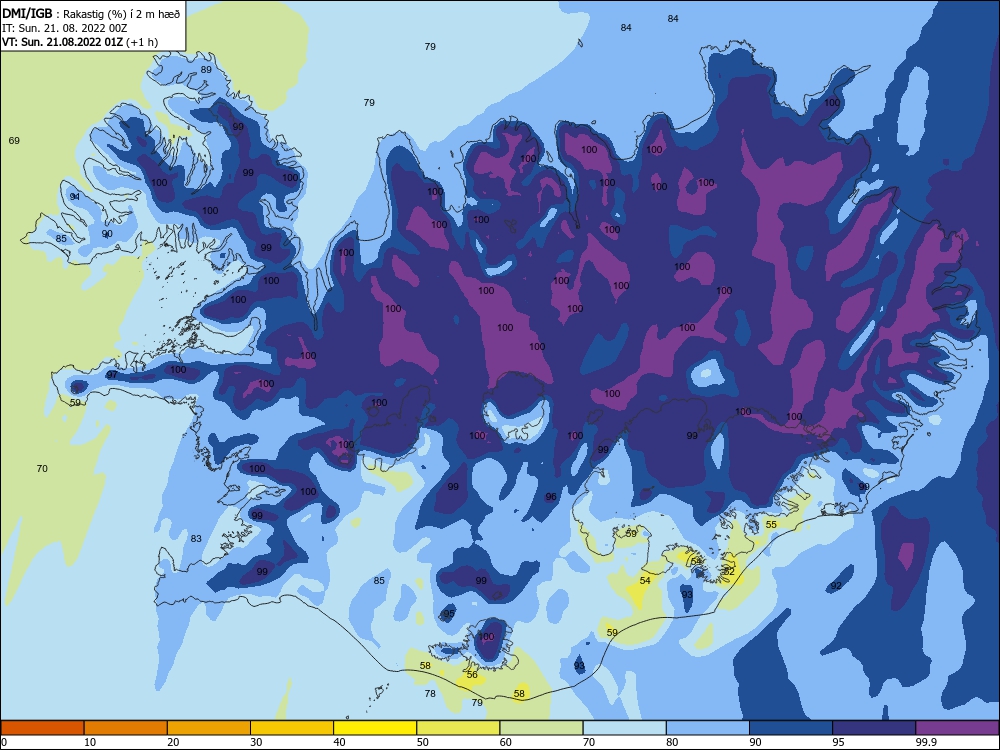Click the map value '69' over western sea
Screen dimensions: 1000x750
(14, 140)
